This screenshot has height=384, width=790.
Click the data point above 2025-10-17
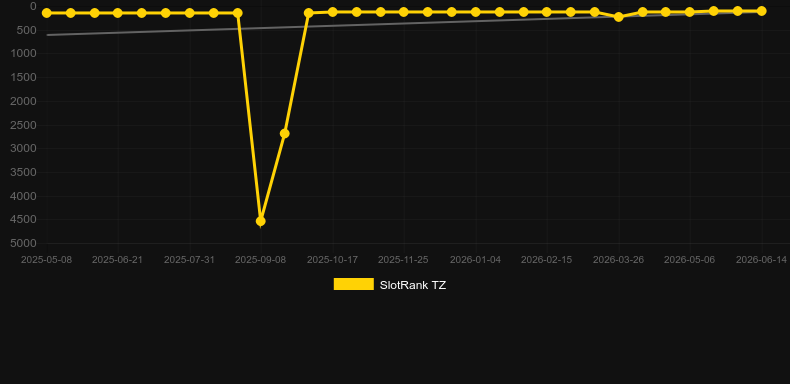pos(333,12)
